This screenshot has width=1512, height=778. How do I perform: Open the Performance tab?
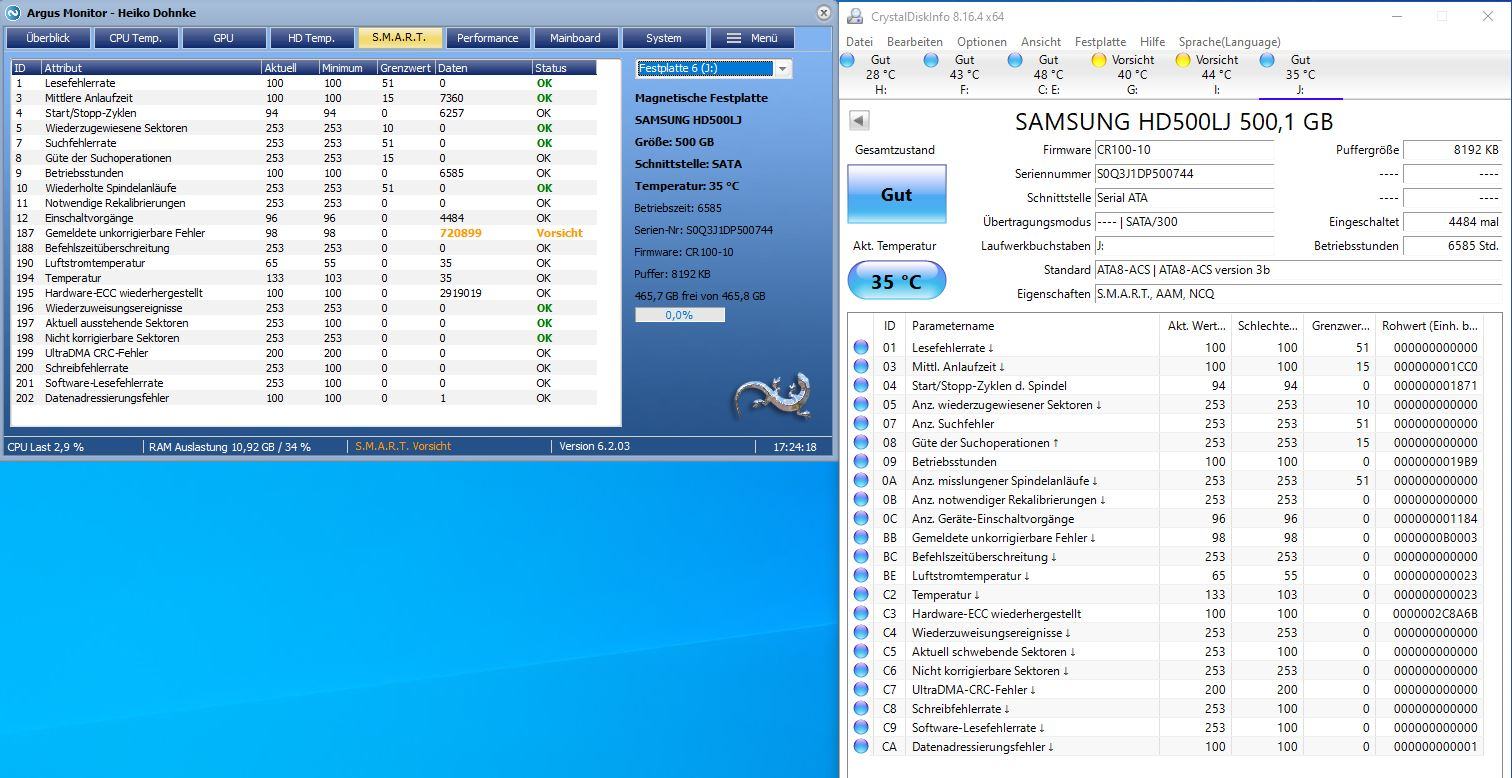[488, 38]
